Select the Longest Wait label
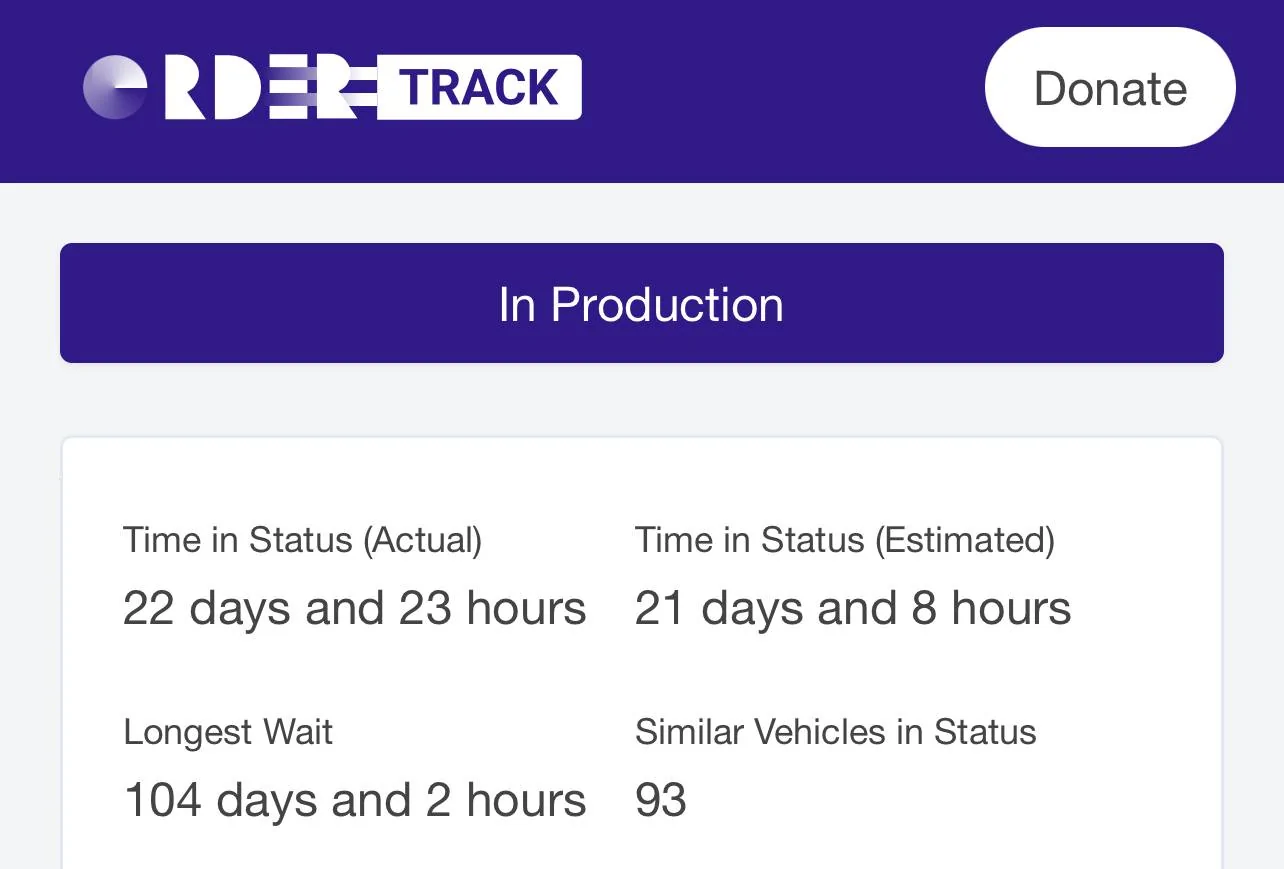 point(228,732)
